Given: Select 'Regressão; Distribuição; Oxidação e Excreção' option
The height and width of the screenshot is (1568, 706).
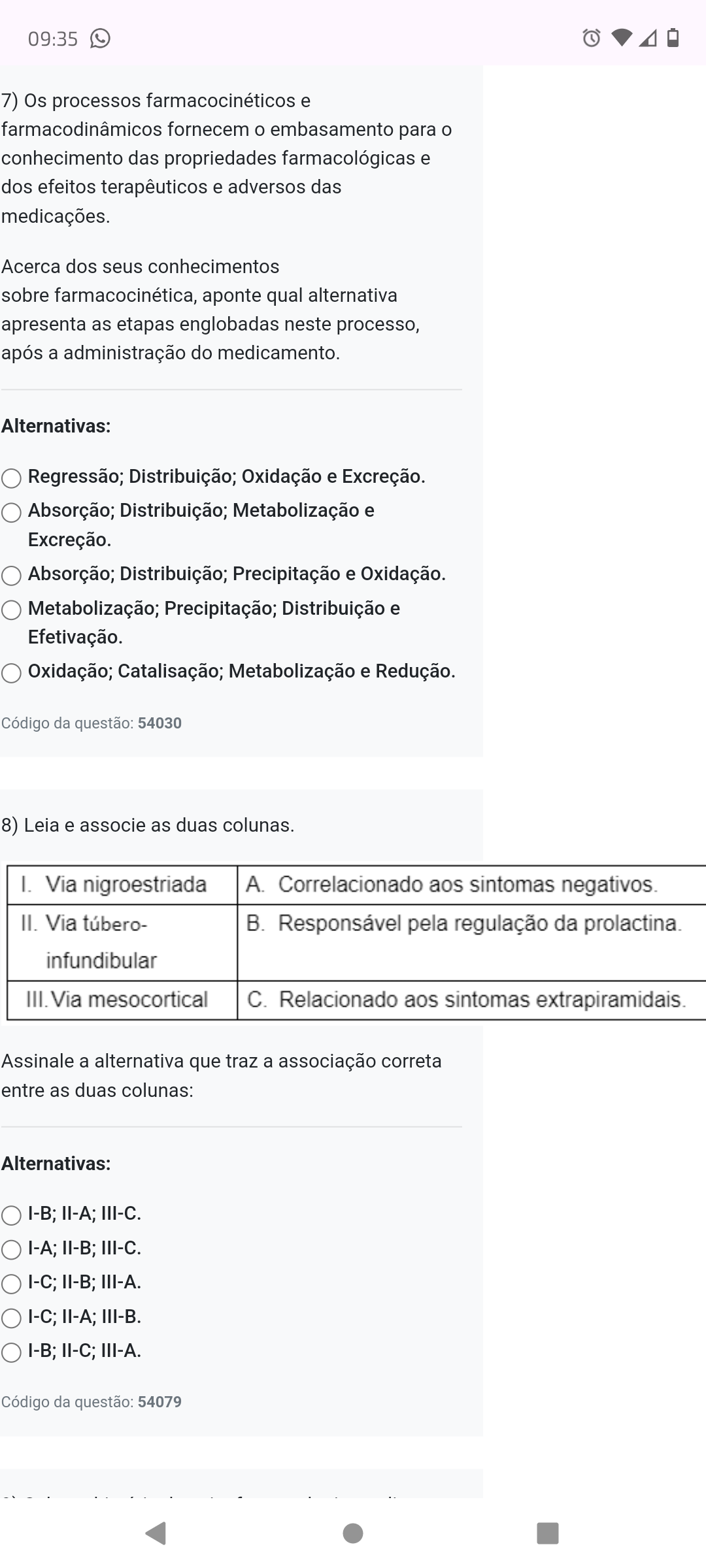Looking at the screenshot, I should tap(11, 478).
